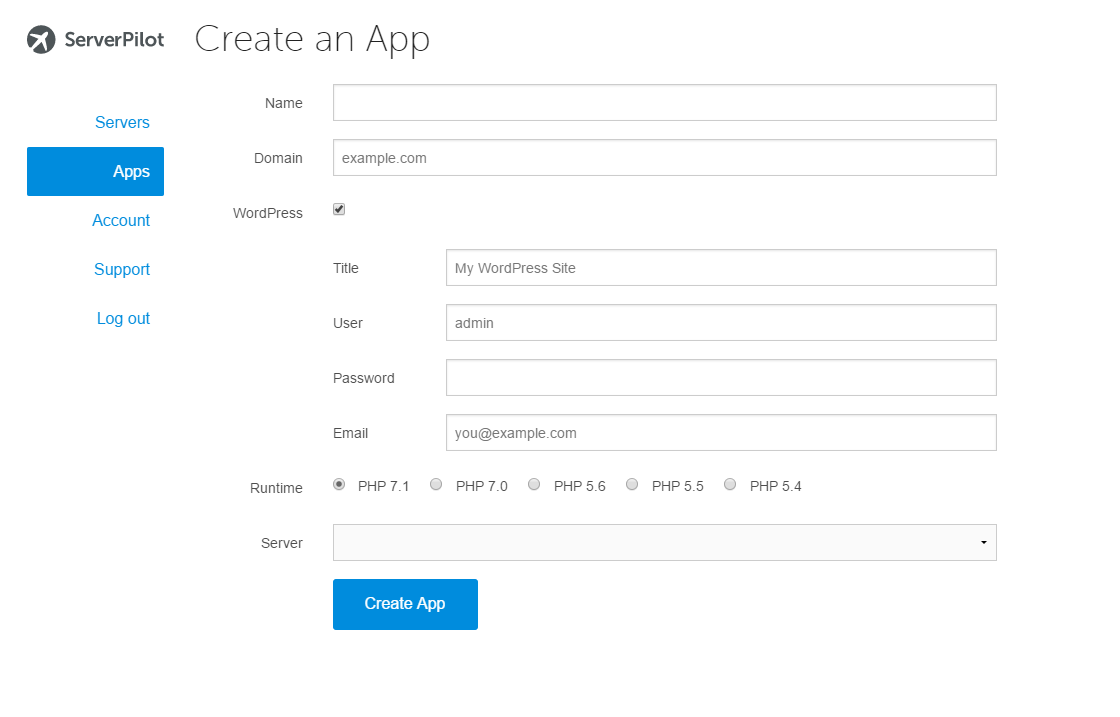Select the PHP 7.1 runtime
The height and width of the screenshot is (717, 1120).
click(339, 485)
